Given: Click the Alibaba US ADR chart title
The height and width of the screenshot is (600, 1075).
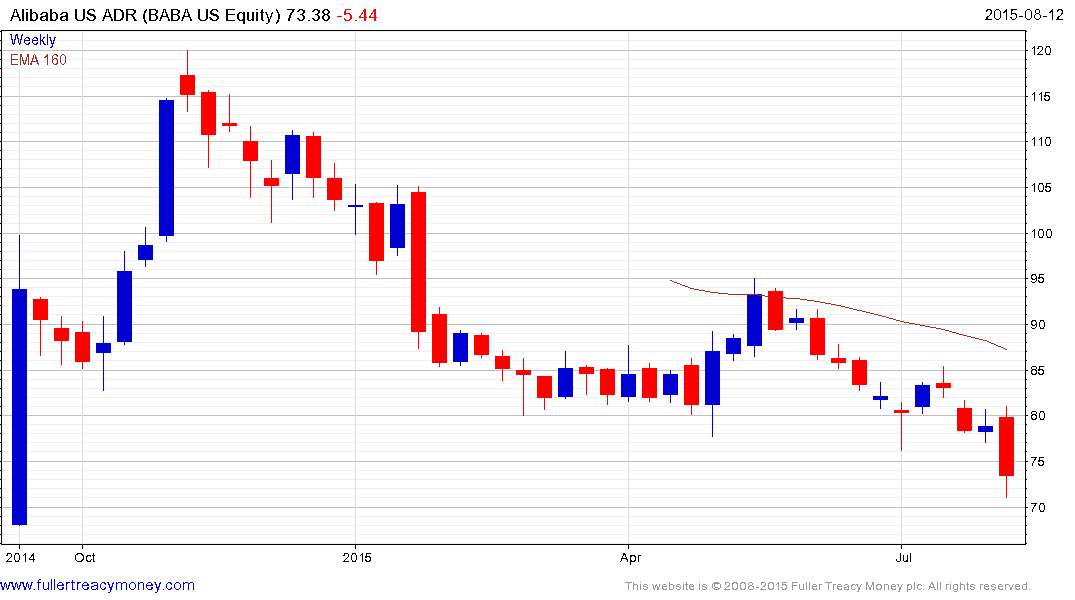Looking at the screenshot, I should (145, 15).
